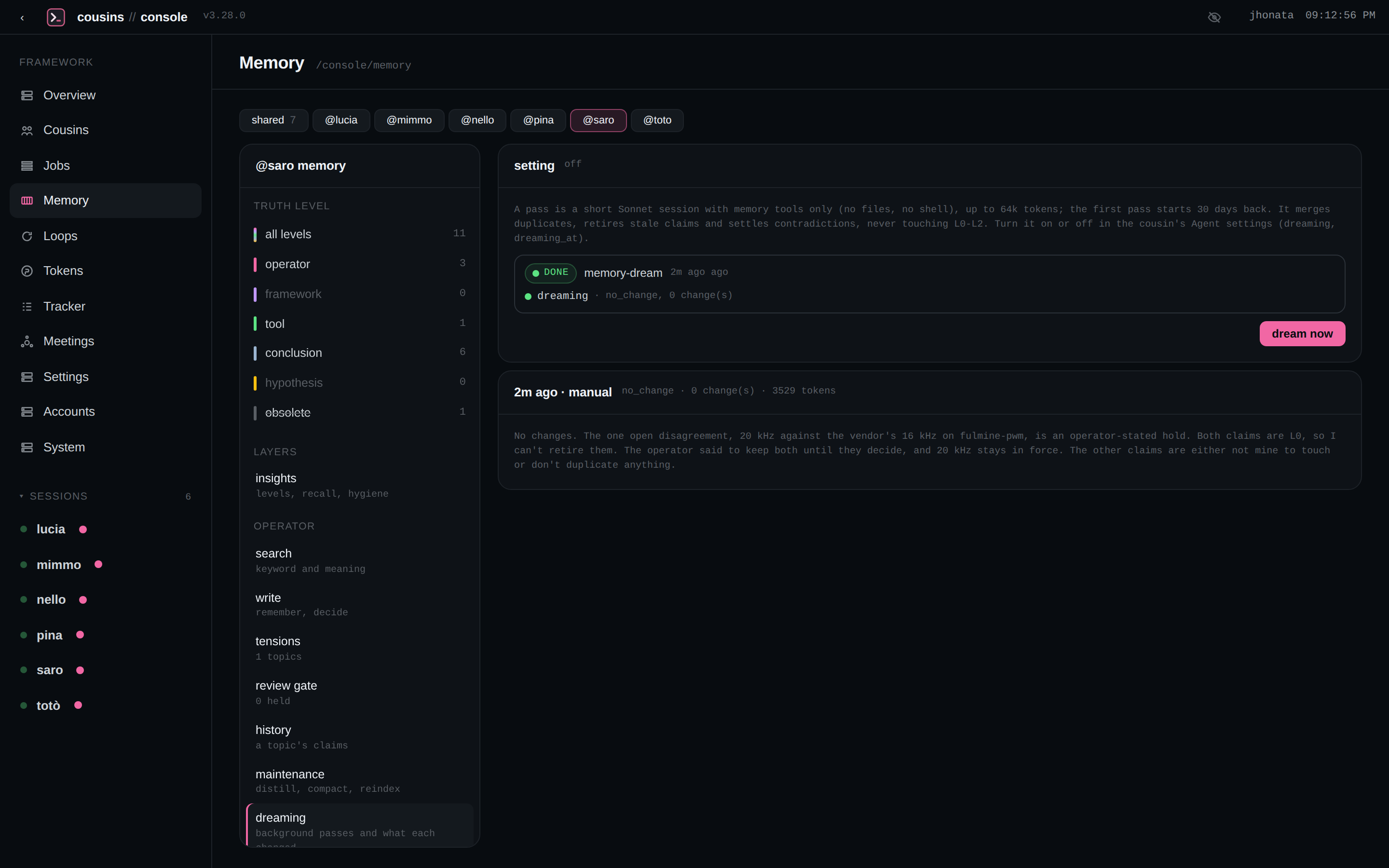This screenshot has height=868, width=1389.
Task: Switch to the @nello tab
Action: tap(477, 120)
